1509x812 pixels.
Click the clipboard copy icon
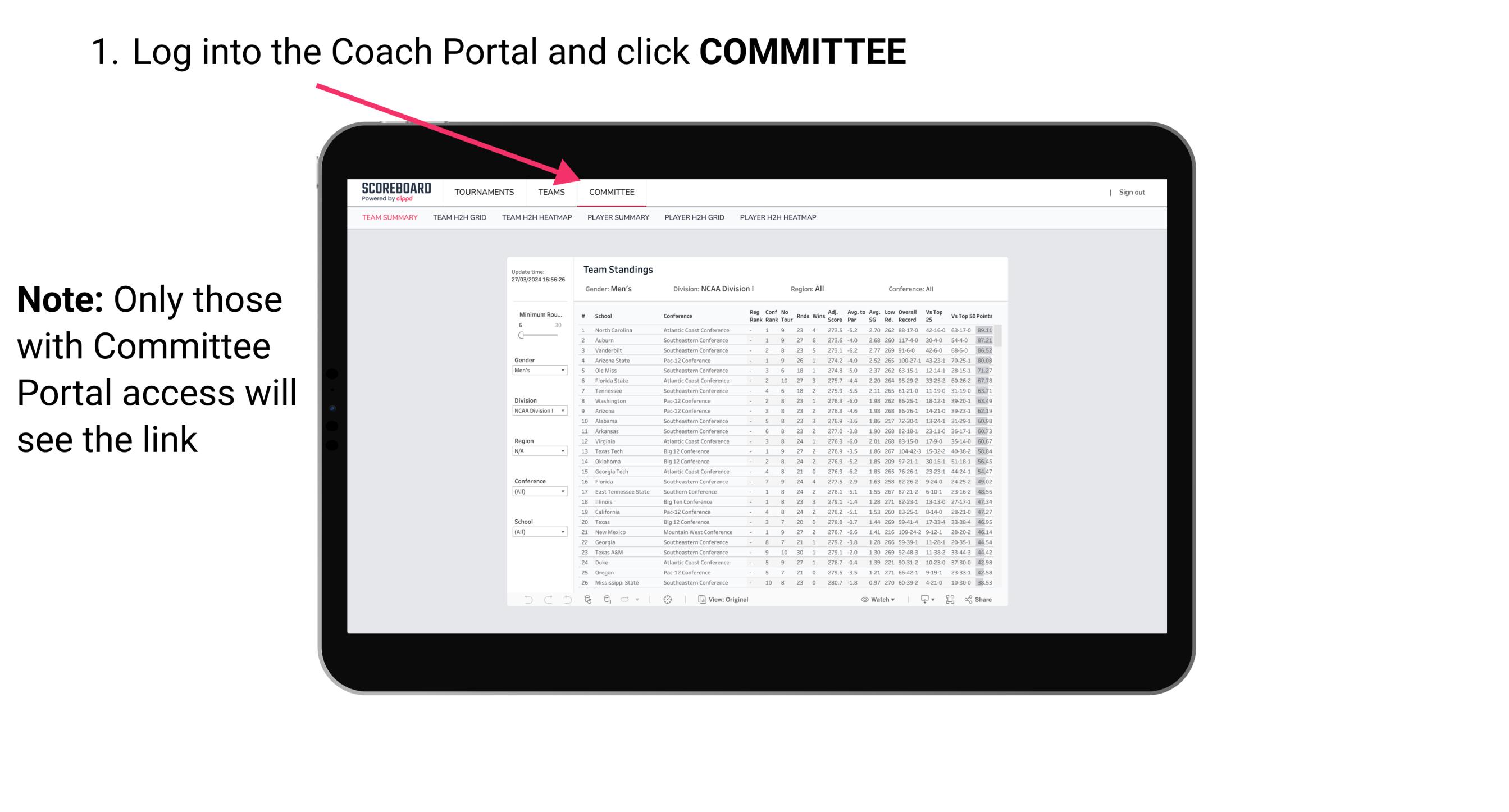702,600
